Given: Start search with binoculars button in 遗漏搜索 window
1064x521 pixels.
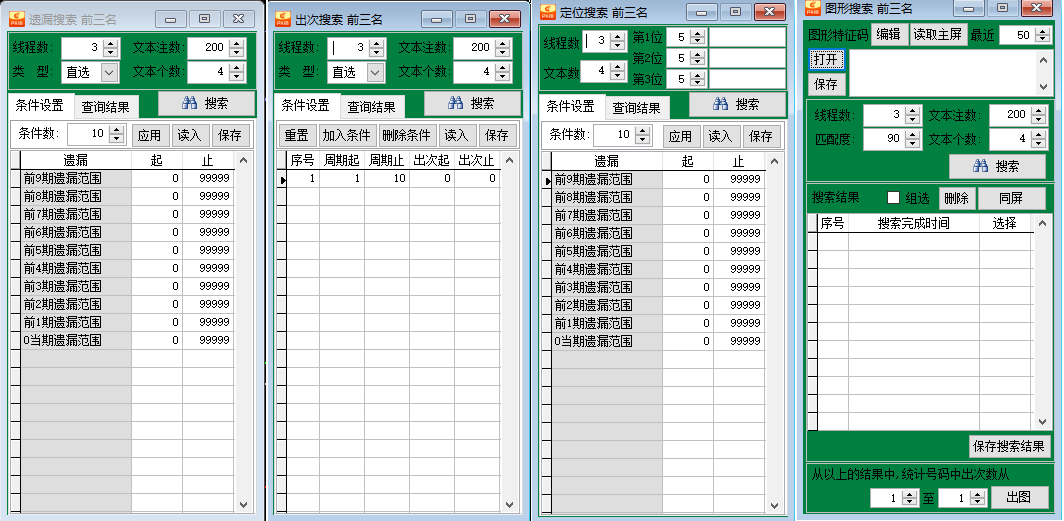Looking at the screenshot, I should [x=206, y=103].
